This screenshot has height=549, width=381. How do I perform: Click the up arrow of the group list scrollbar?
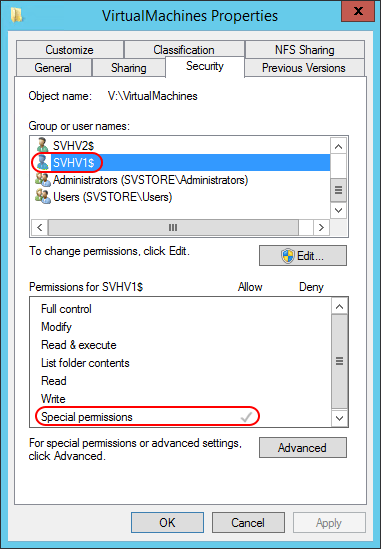click(x=339, y=147)
